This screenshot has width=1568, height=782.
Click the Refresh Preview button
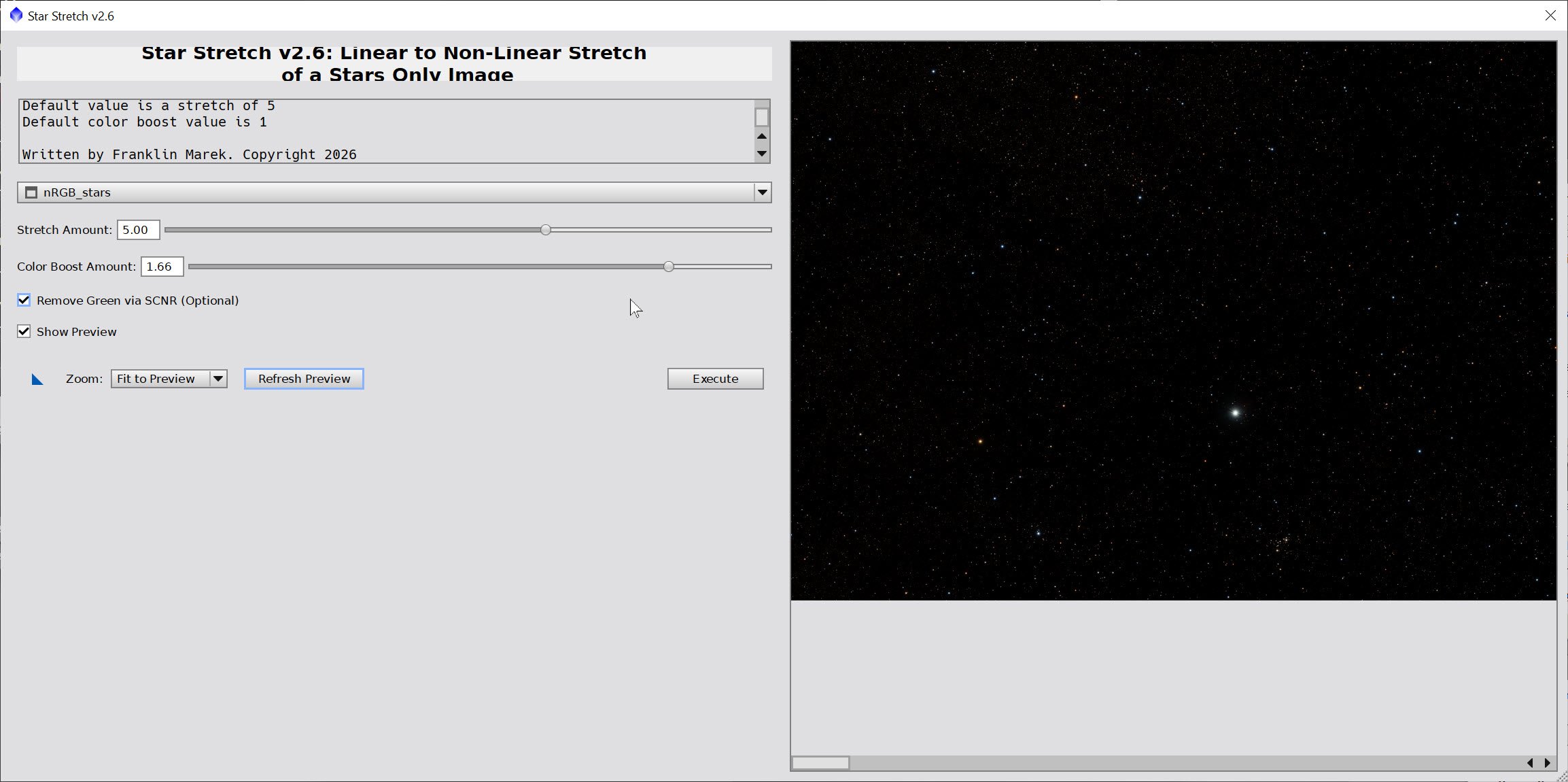coord(304,379)
